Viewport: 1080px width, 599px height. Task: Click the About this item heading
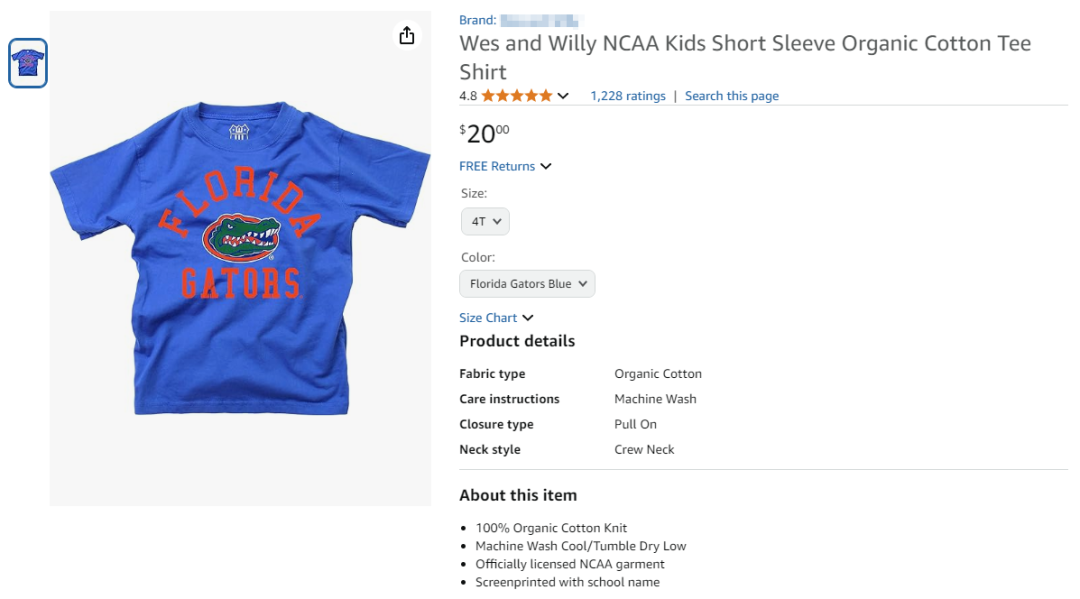[518, 495]
